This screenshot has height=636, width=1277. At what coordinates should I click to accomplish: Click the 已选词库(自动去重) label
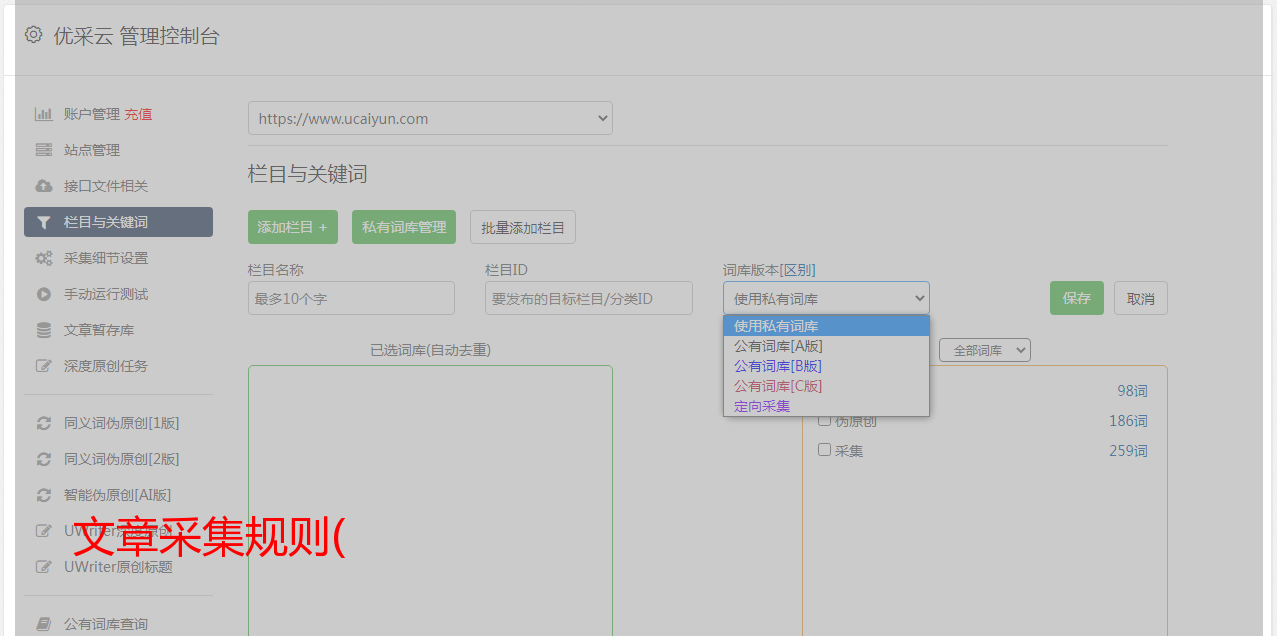click(x=430, y=350)
